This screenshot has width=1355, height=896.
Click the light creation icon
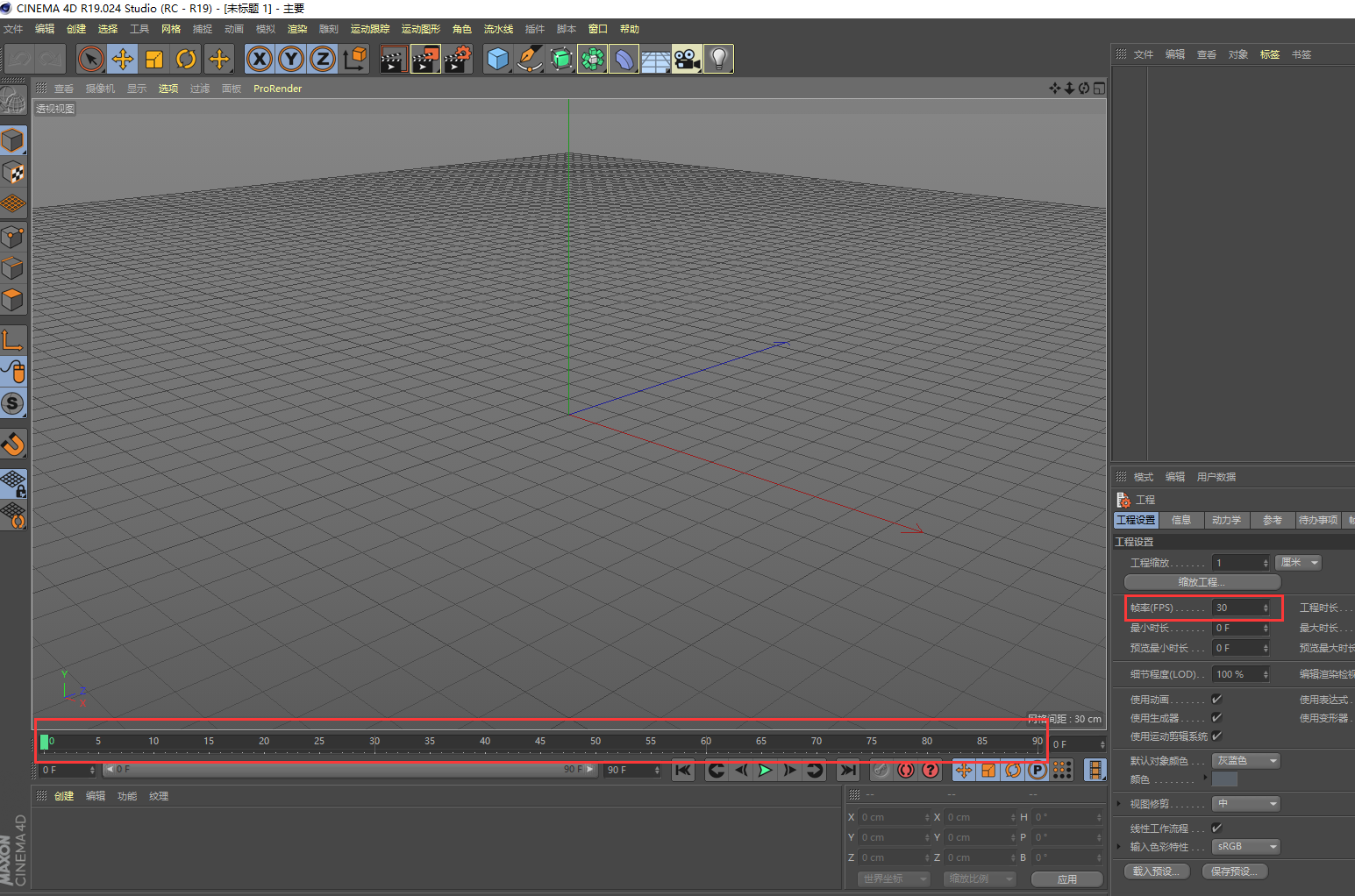tap(718, 58)
